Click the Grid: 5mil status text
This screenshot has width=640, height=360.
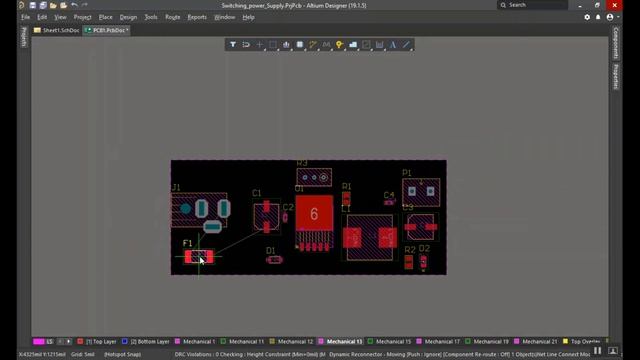(83, 354)
